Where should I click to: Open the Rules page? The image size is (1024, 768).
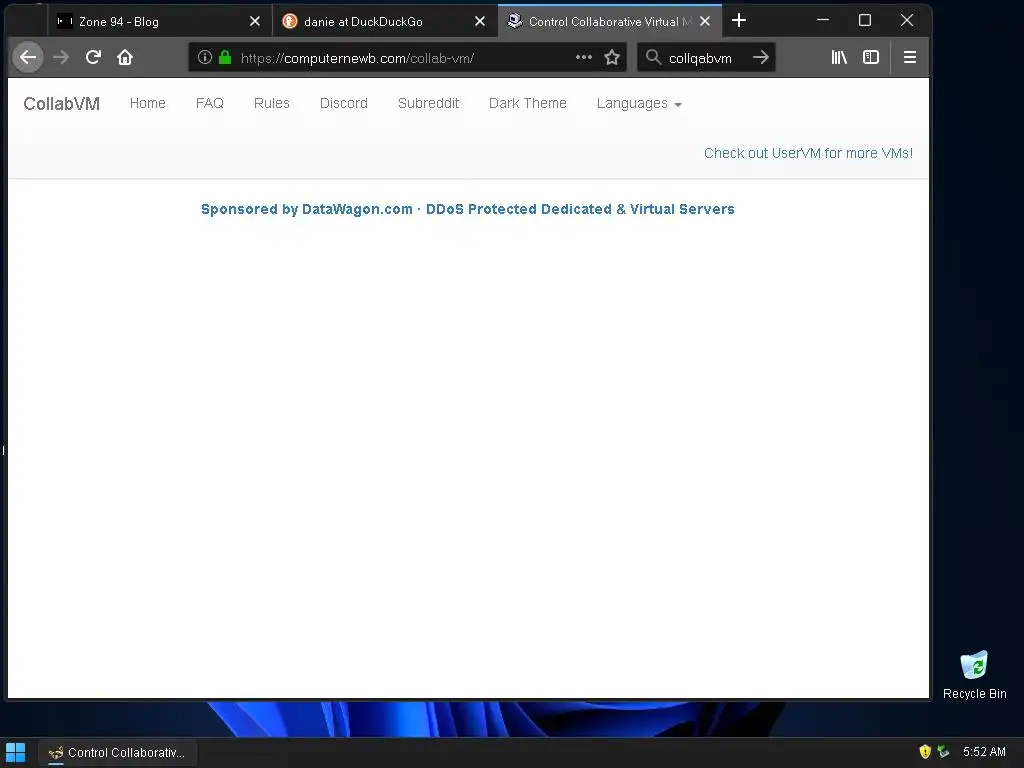(272, 103)
